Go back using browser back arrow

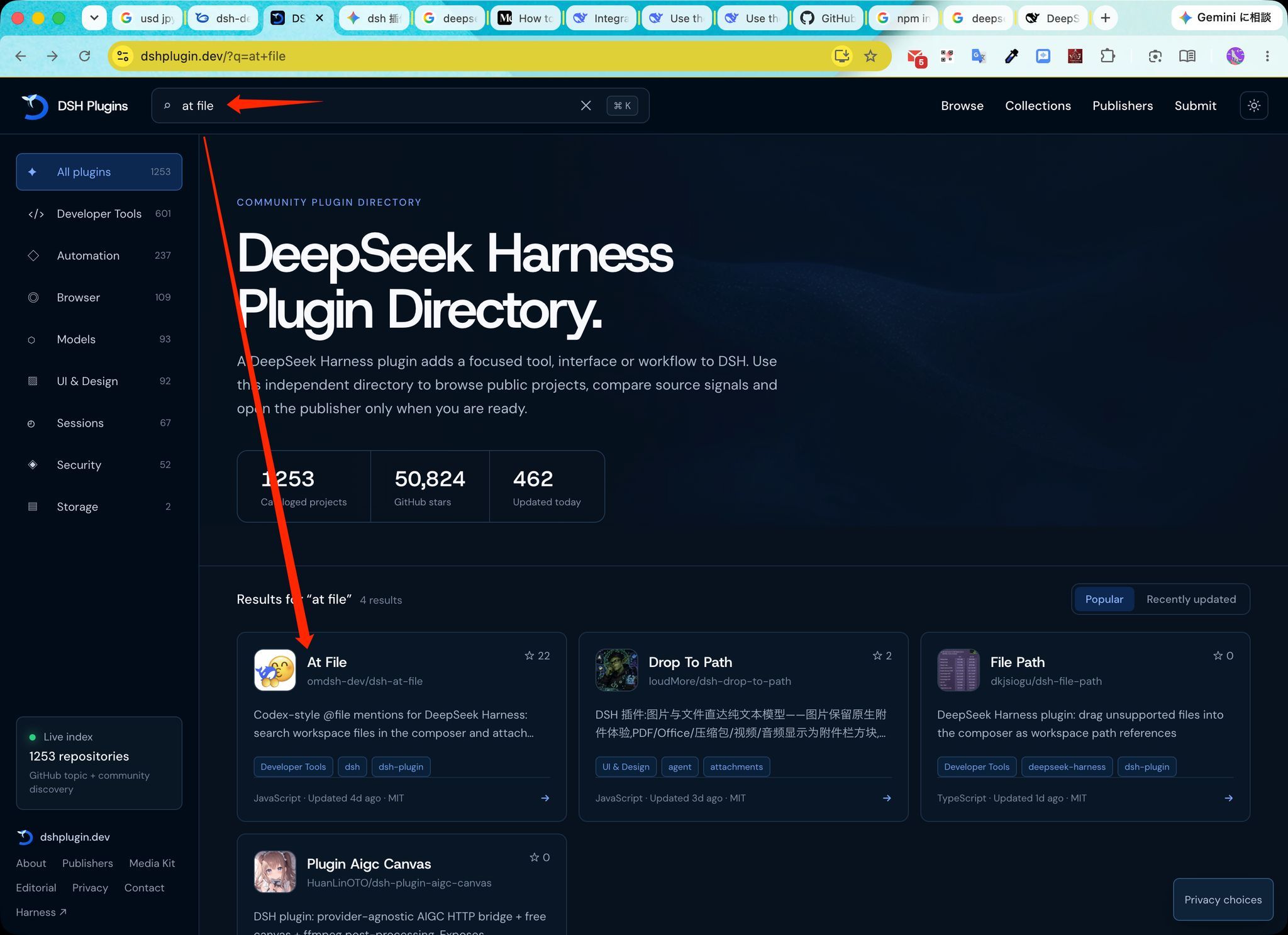click(x=21, y=56)
